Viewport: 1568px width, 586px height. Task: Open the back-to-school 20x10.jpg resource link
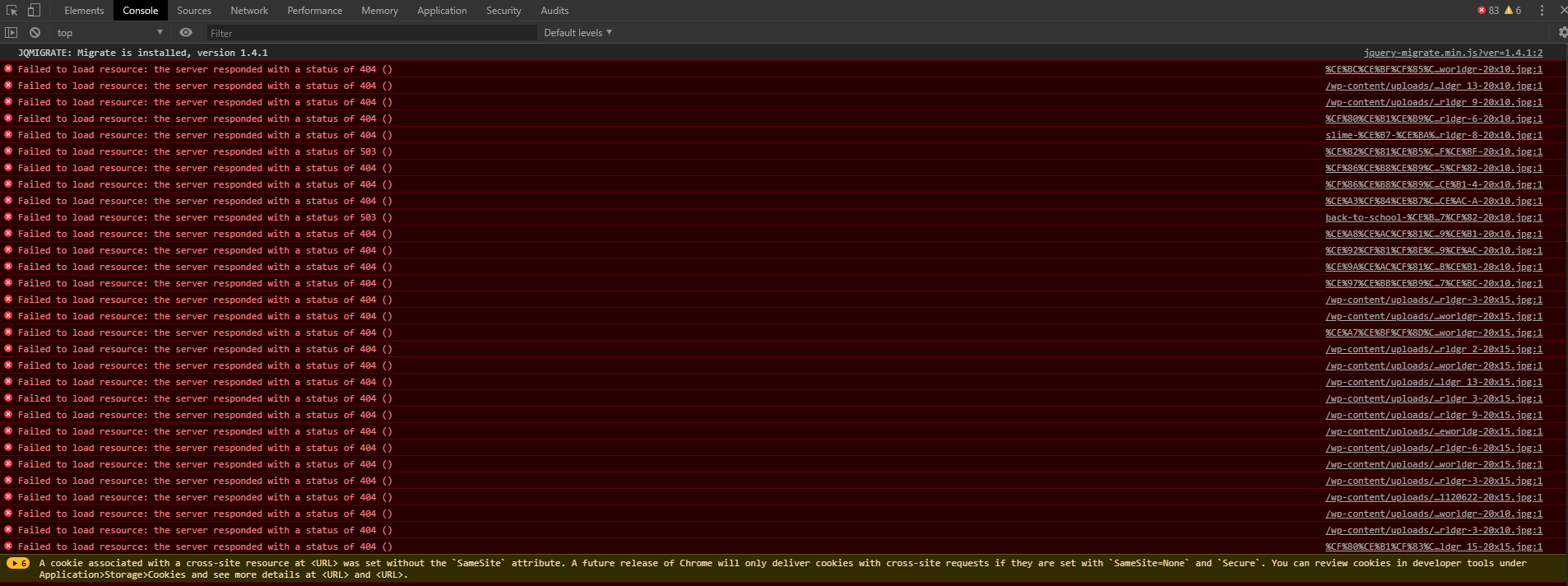pos(1434,217)
